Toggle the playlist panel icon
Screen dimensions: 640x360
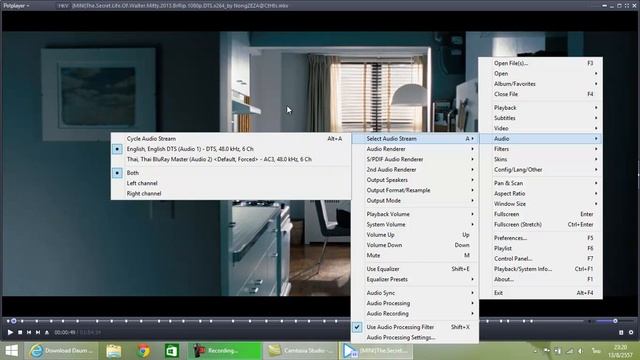pyautogui.click(x=621, y=332)
